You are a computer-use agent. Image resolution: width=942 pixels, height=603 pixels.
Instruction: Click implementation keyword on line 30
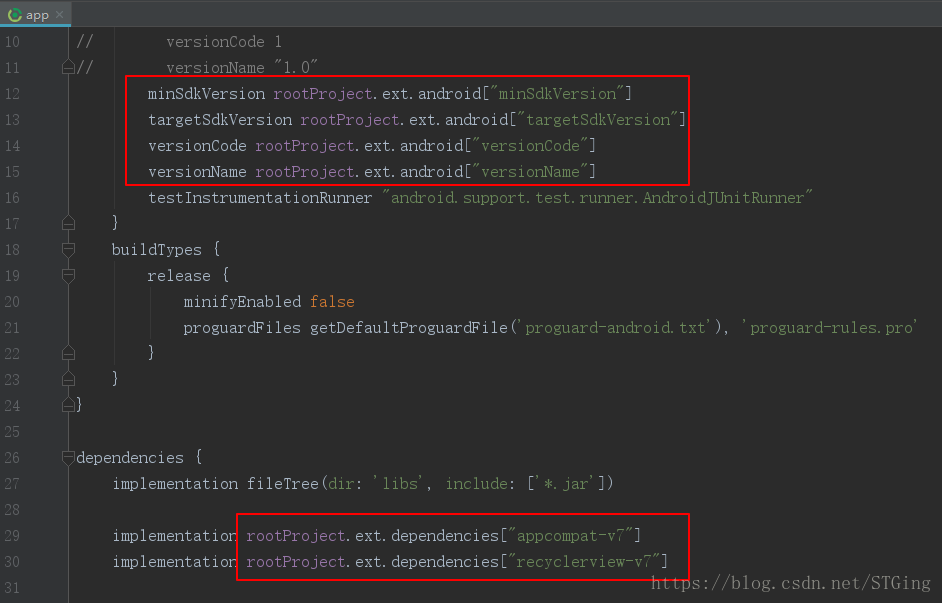pos(175,562)
